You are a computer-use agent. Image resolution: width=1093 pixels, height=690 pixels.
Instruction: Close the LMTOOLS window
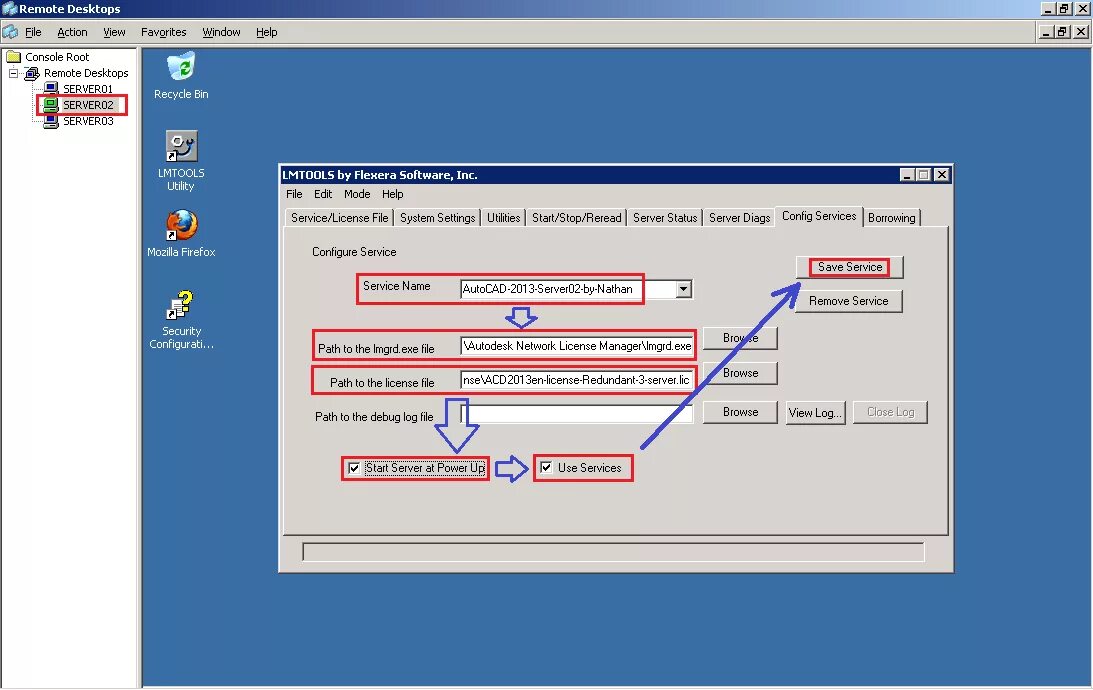[942, 175]
